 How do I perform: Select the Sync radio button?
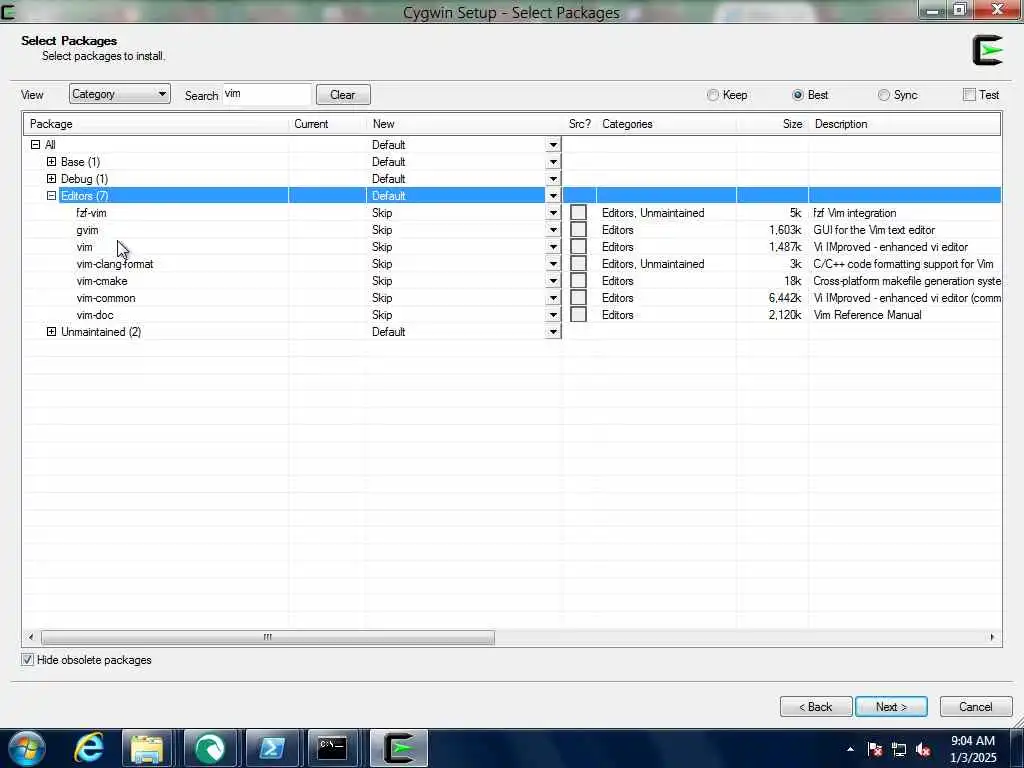click(884, 95)
